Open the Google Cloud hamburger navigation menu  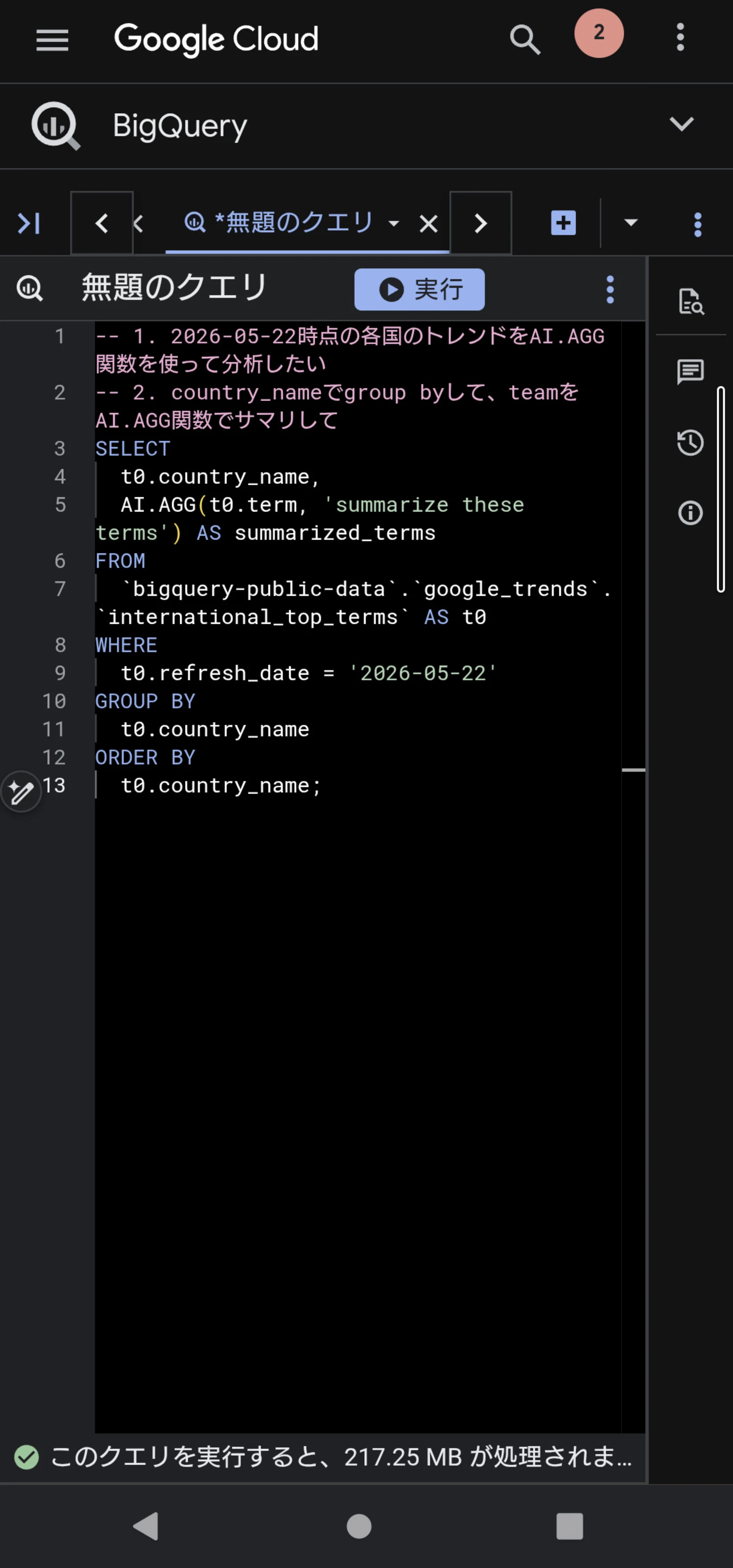(53, 40)
